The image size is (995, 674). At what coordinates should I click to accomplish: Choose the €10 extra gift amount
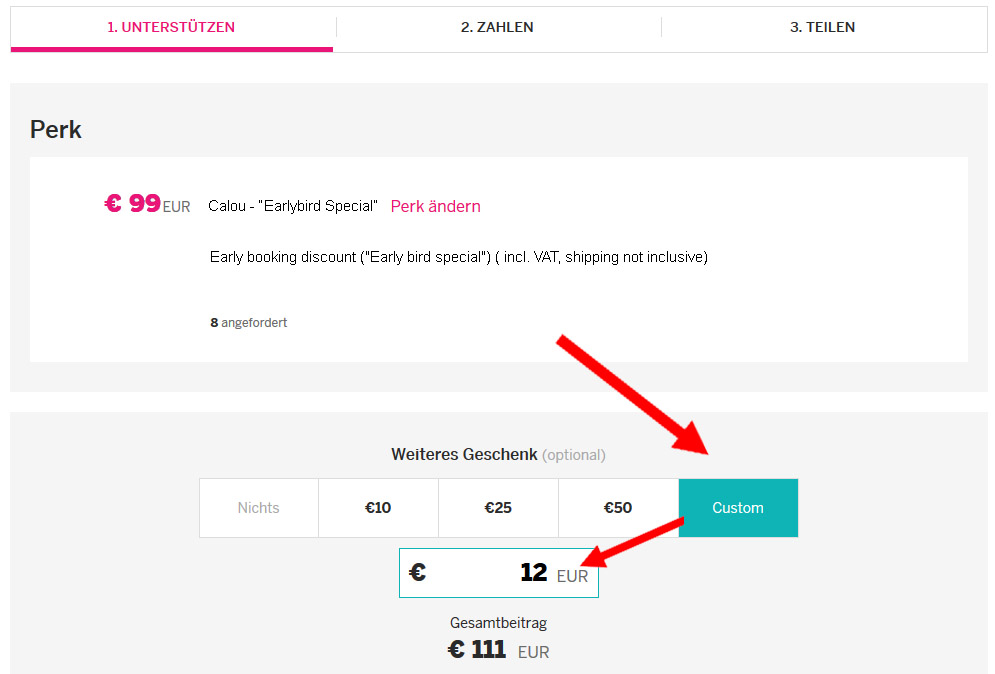pos(378,508)
